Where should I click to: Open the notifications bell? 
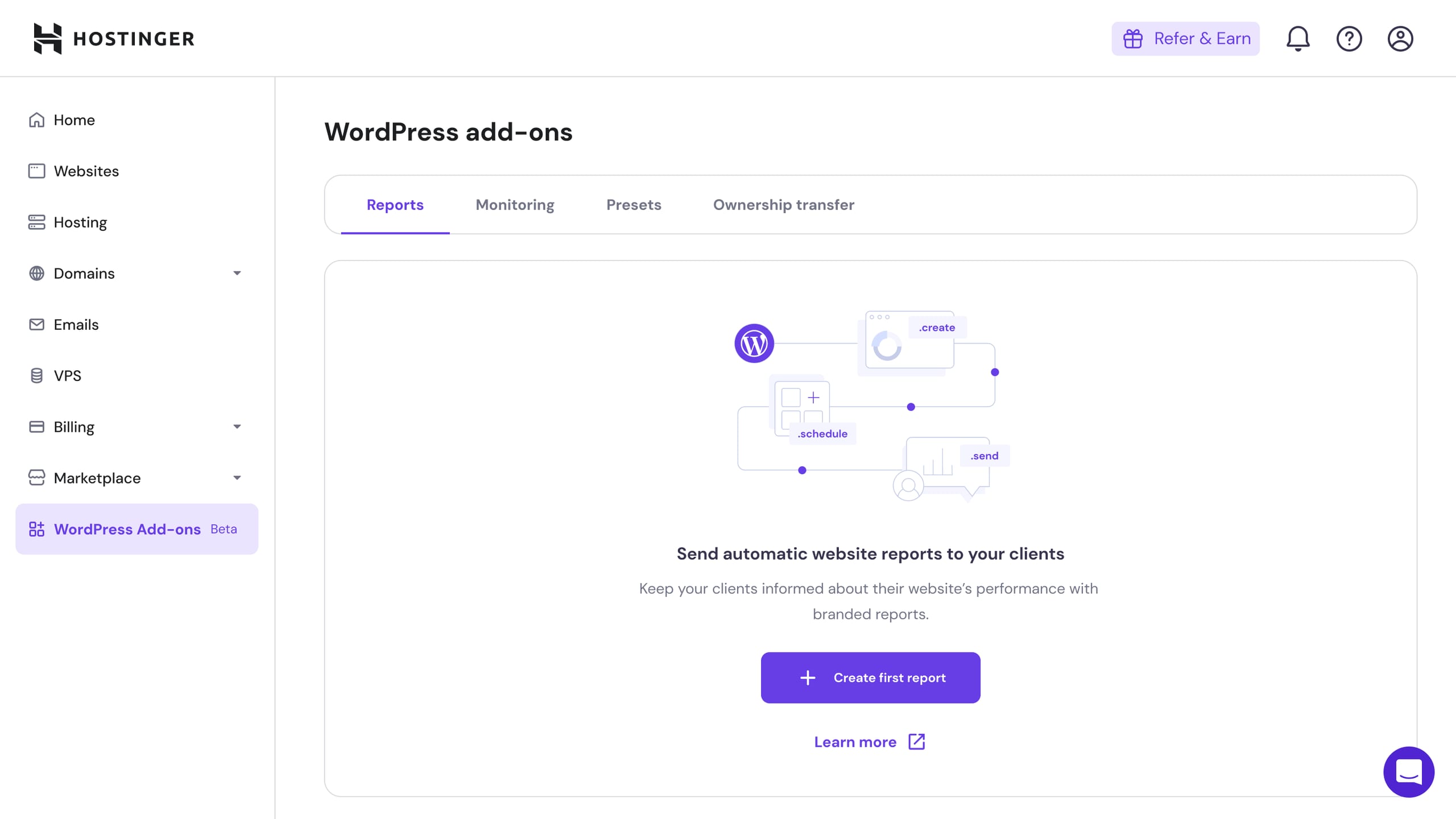tap(1298, 39)
